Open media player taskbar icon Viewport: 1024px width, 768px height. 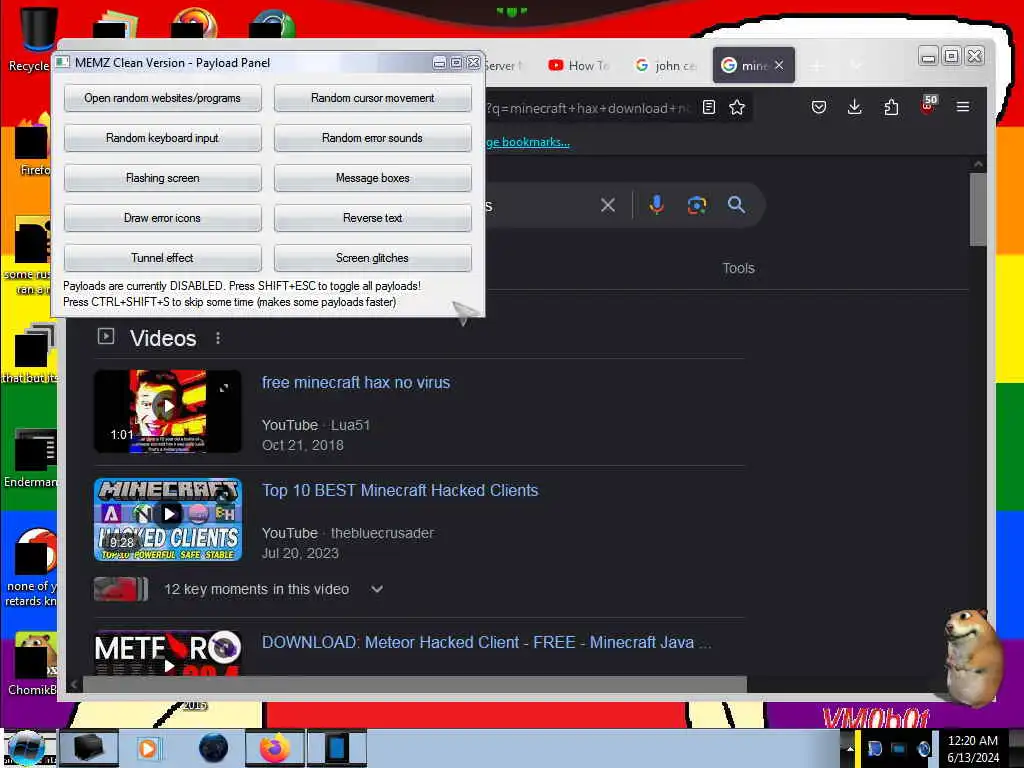click(x=148, y=748)
